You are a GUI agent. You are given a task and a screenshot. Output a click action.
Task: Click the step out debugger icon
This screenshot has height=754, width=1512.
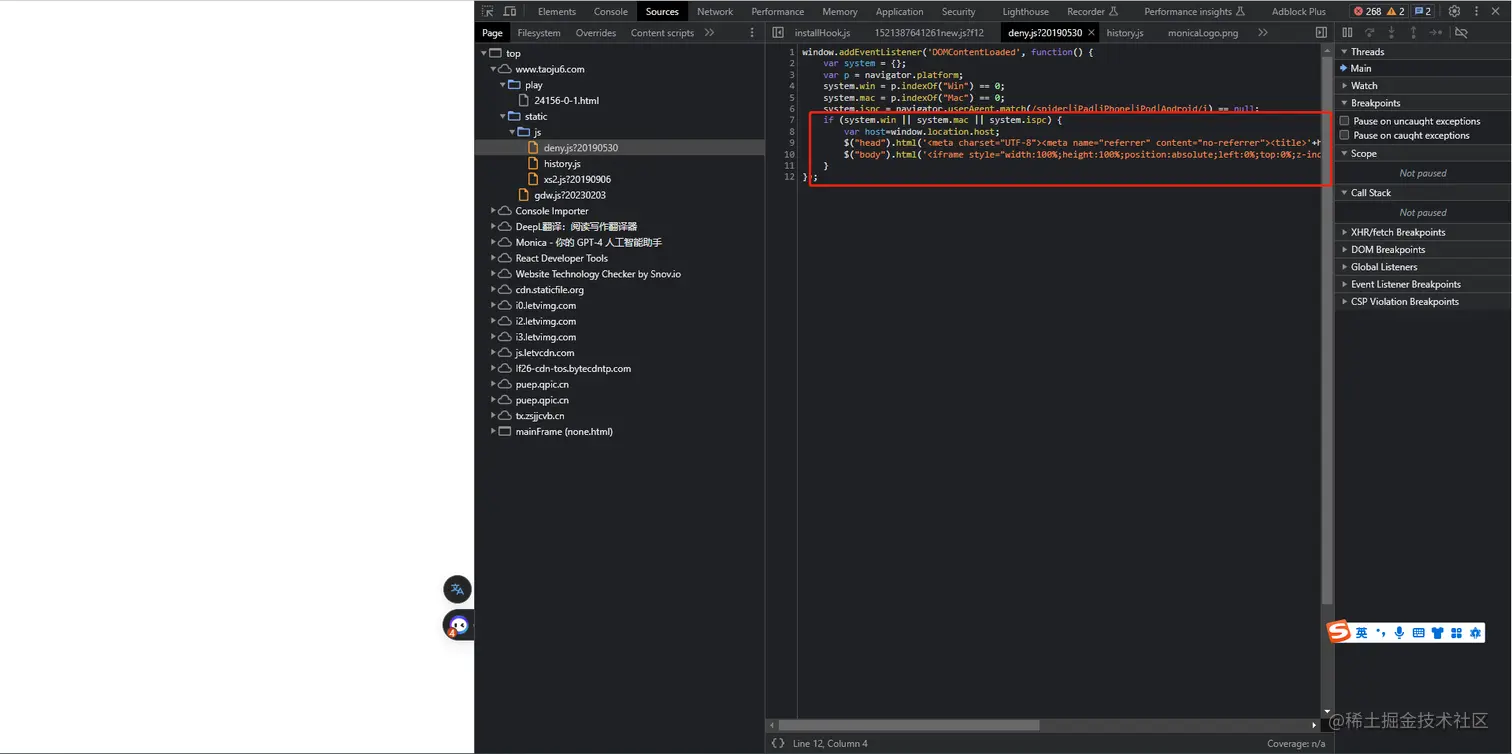click(1413, 33)
